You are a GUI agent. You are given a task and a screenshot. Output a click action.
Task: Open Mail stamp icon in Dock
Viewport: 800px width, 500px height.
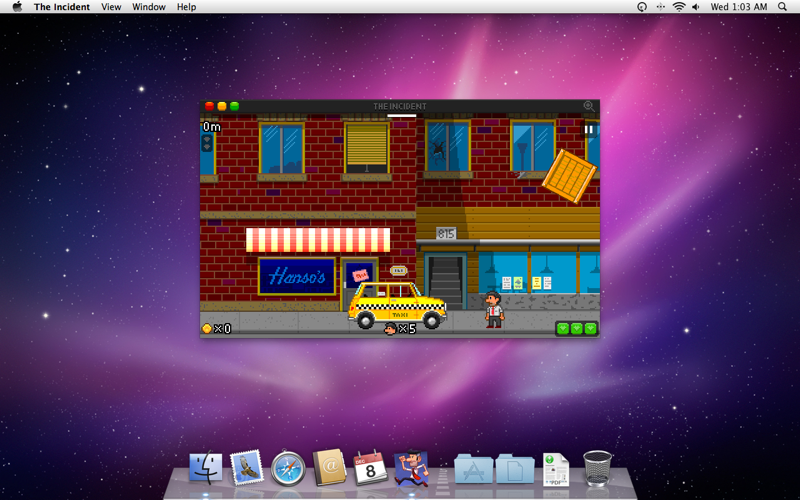click(247, 467)
